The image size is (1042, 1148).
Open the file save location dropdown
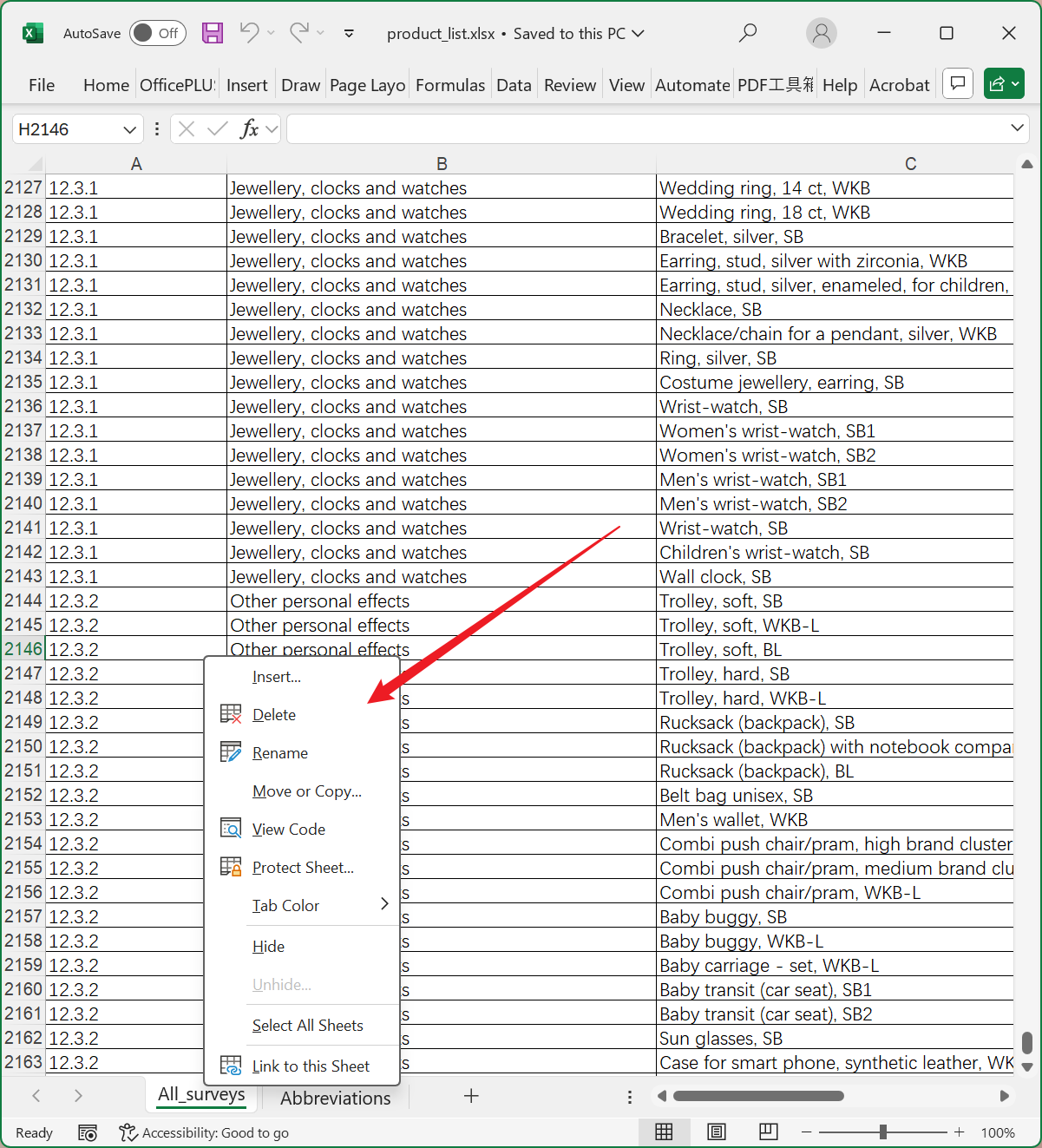click(639, 33)
